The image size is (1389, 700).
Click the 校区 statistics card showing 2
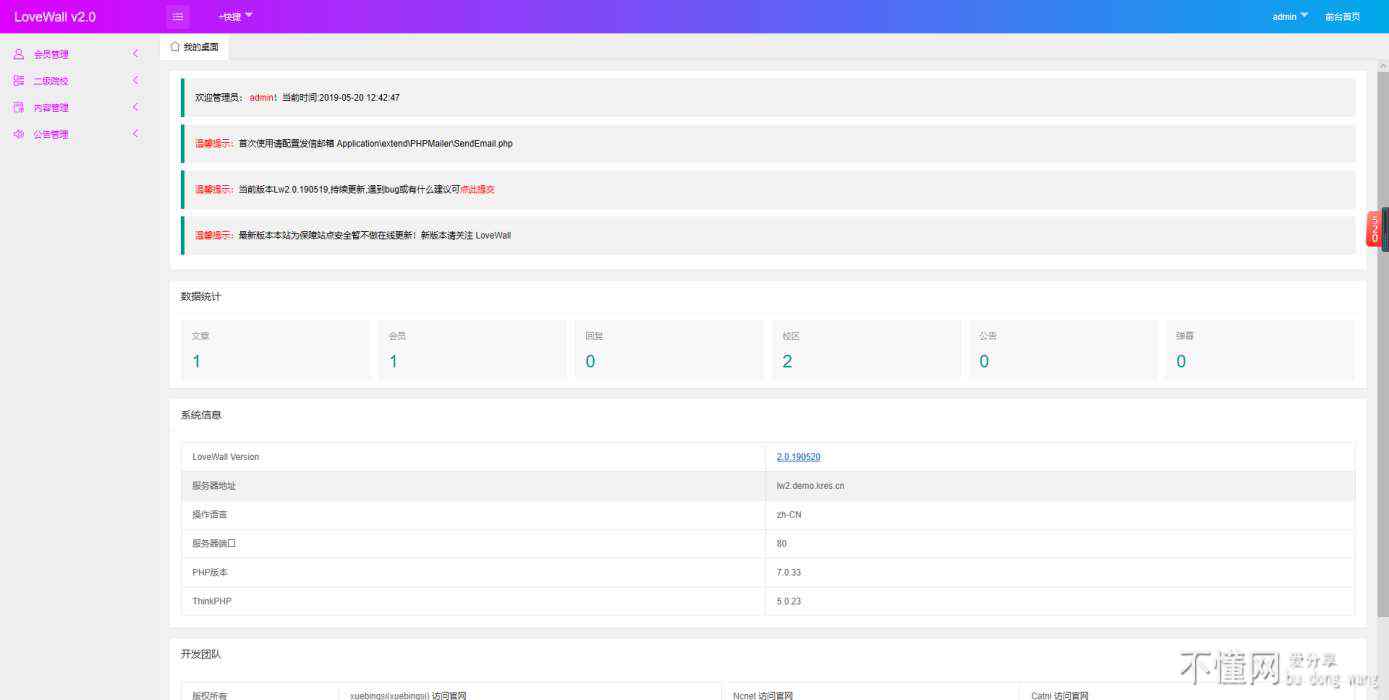coord(865,350)
